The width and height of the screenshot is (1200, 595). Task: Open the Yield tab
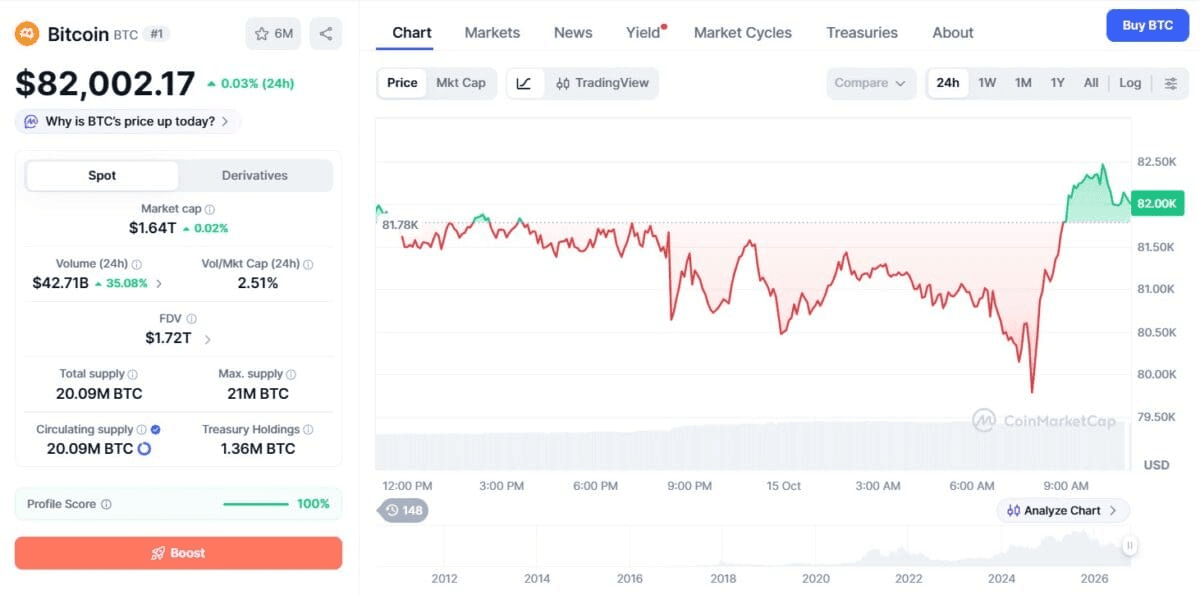tap(645, 33)
